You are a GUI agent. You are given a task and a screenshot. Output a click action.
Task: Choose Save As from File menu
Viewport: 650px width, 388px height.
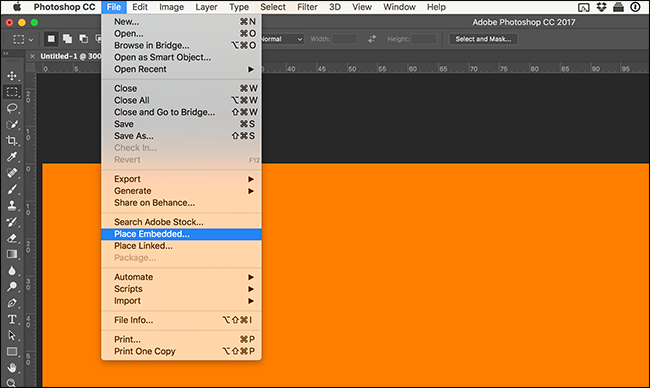click(181, 136)
